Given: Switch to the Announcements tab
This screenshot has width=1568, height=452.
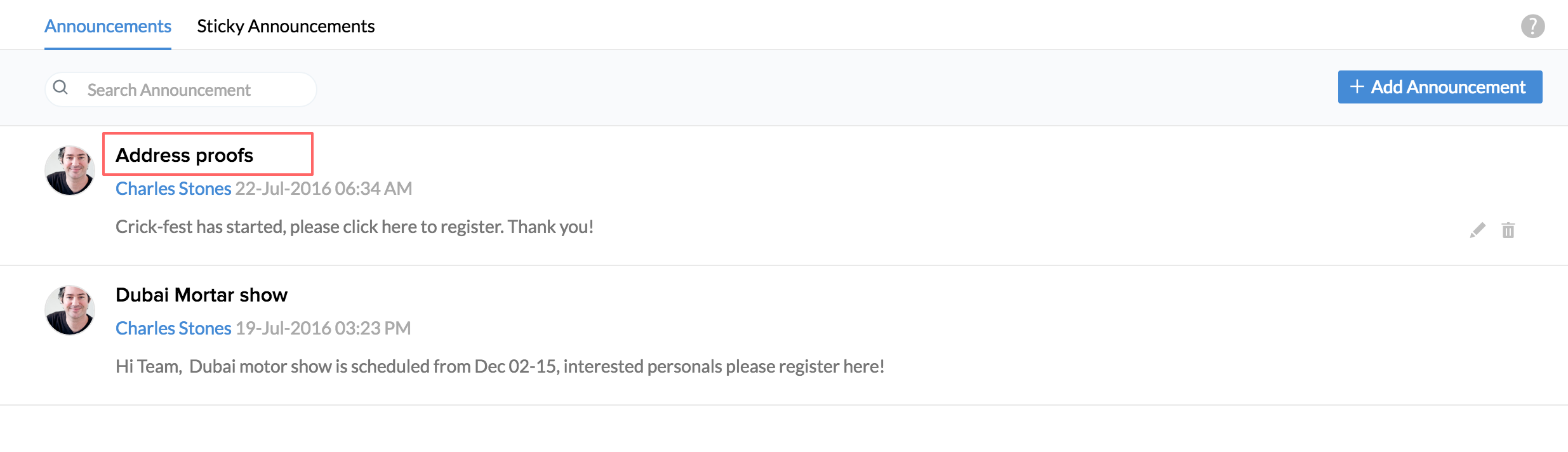Looking at the screenshot, I should tap(107, 26).
